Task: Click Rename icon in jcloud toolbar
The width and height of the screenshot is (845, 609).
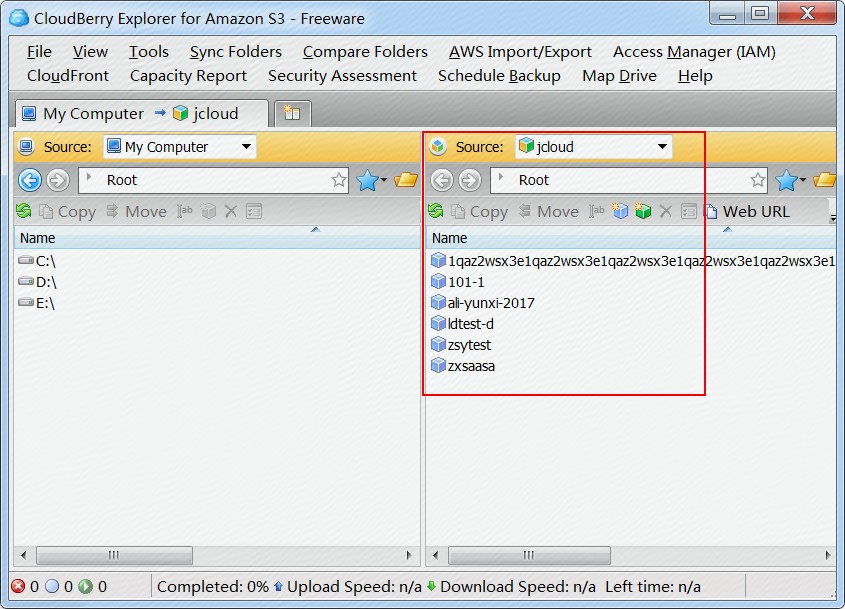Action: coord(597,211)
